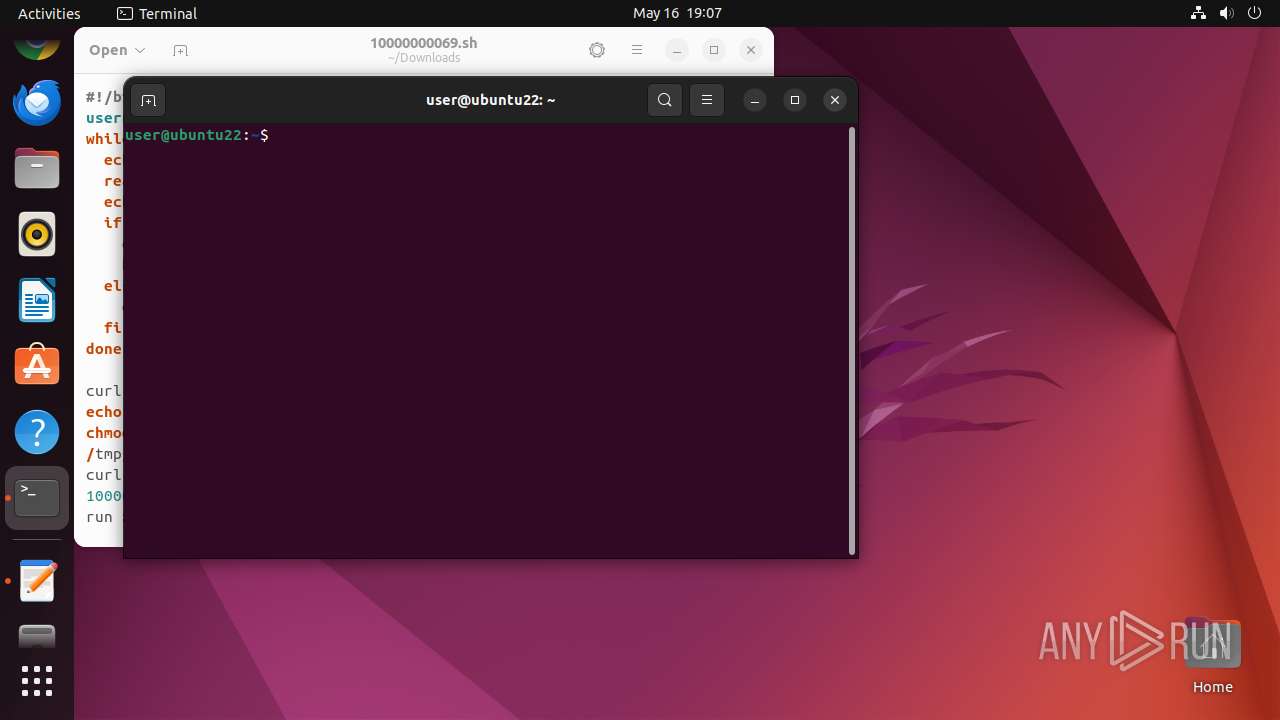Viewport: 1280px width, 720px height.
Task: Open a new terminal tab
Action: tap(148, 100)
